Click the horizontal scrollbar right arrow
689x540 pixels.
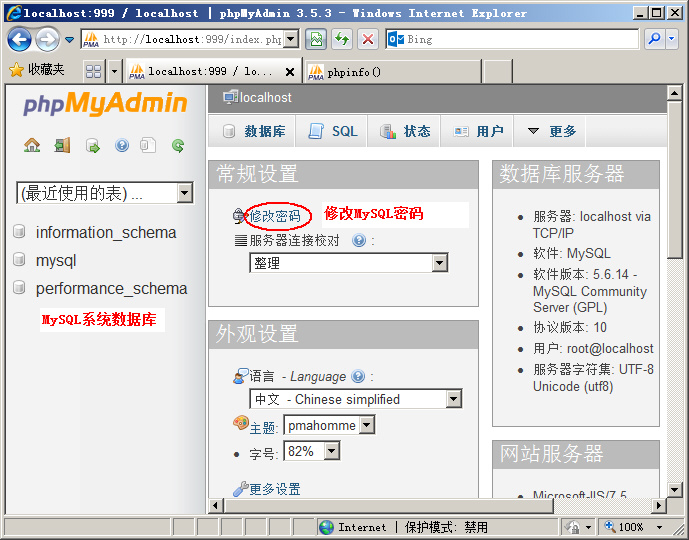[x=658, y=505]
